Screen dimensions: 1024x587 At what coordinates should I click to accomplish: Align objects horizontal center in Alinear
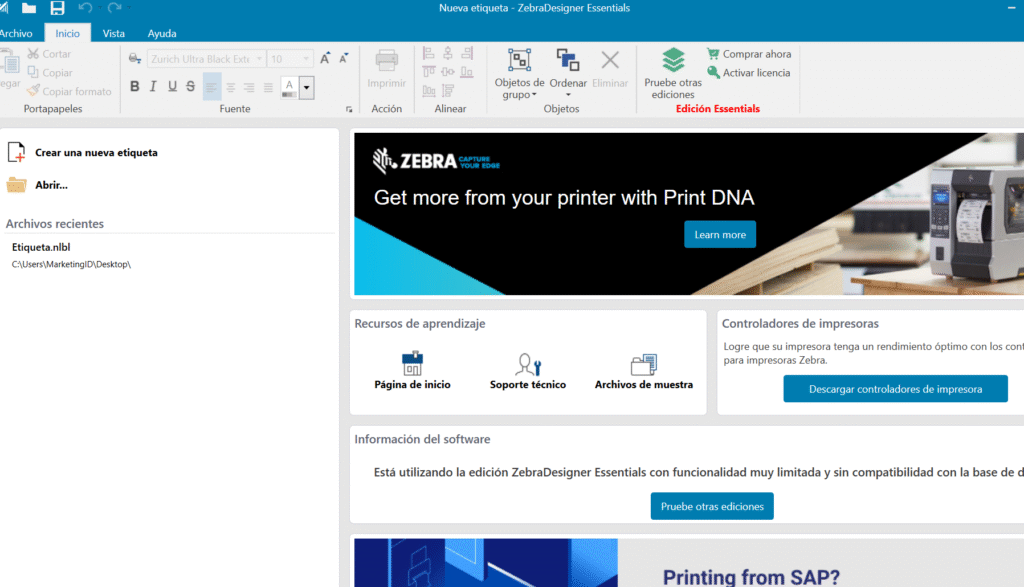tap(448, 54)
